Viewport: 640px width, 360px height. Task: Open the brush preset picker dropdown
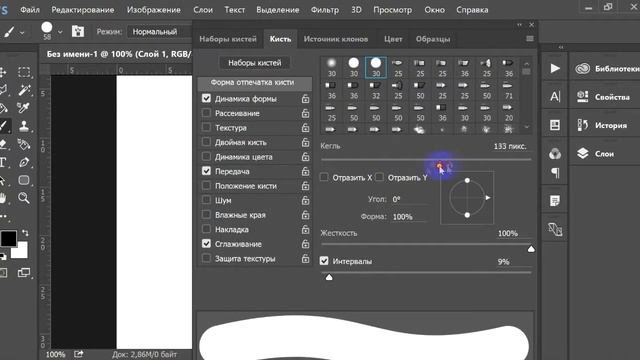click(60, 32)
